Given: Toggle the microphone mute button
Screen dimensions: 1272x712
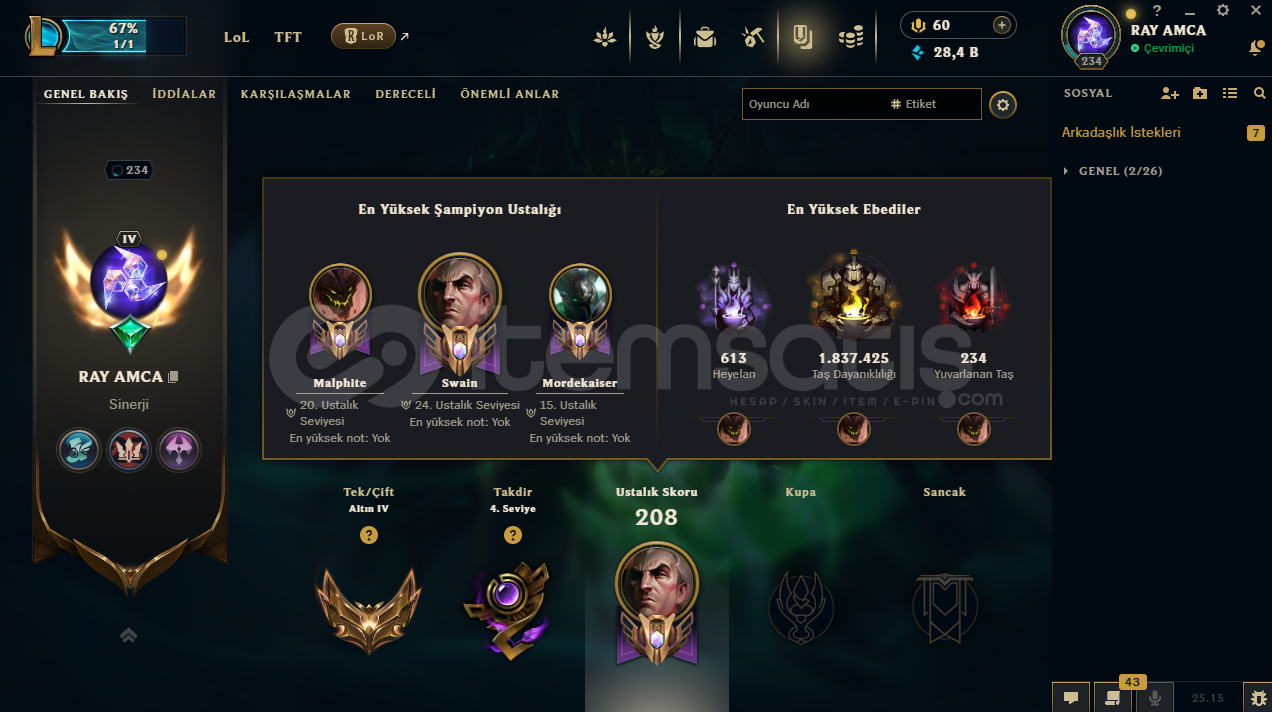Looking at the screenshot, I should pos(1154,698).
